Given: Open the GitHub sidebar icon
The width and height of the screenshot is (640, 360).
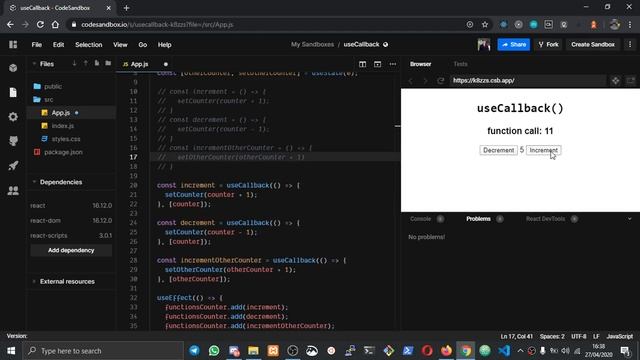Looking at the screenshot, I should pos(13,141).
